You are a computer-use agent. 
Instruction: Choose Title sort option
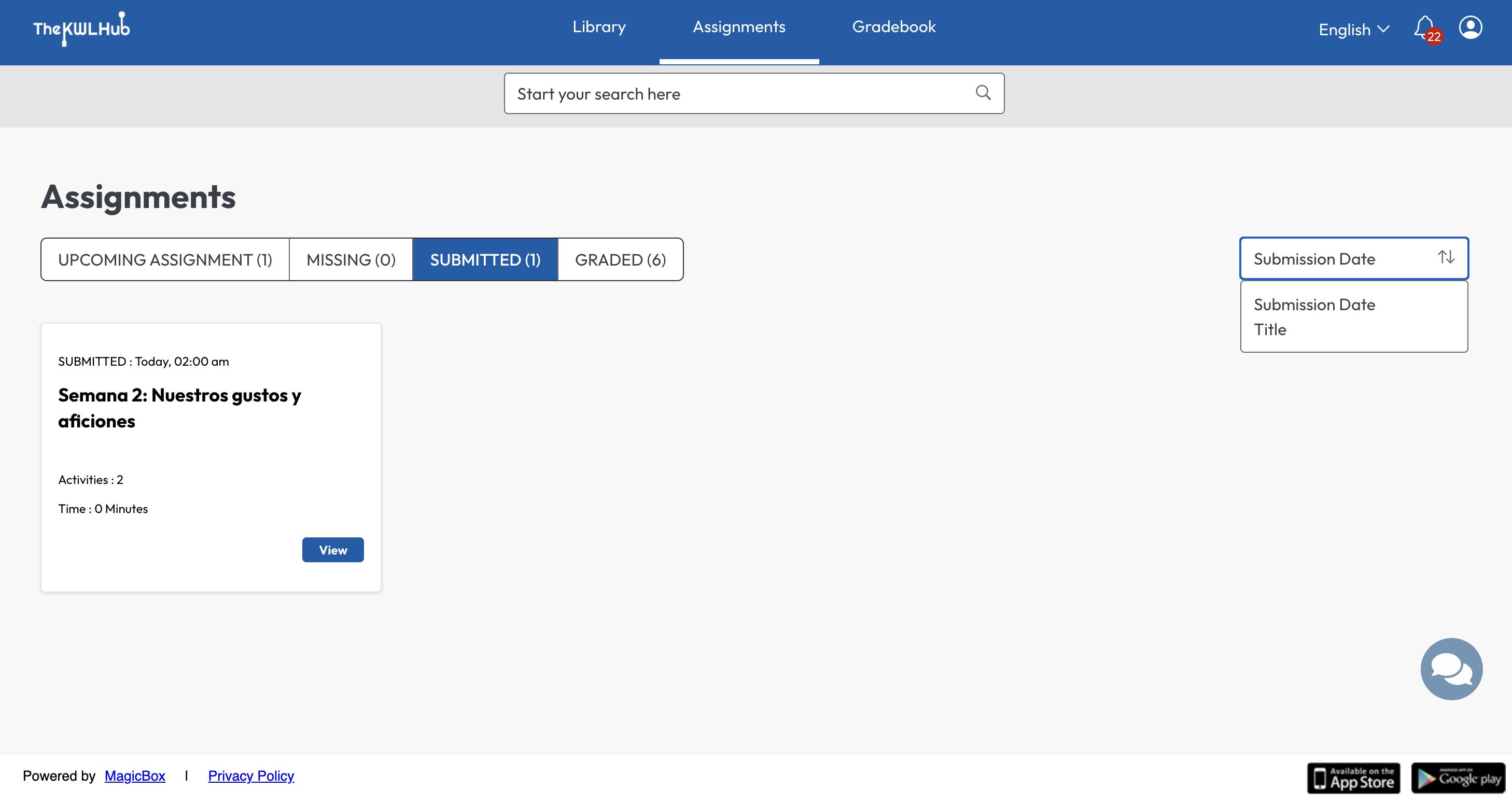click(x=1270, y=330)
